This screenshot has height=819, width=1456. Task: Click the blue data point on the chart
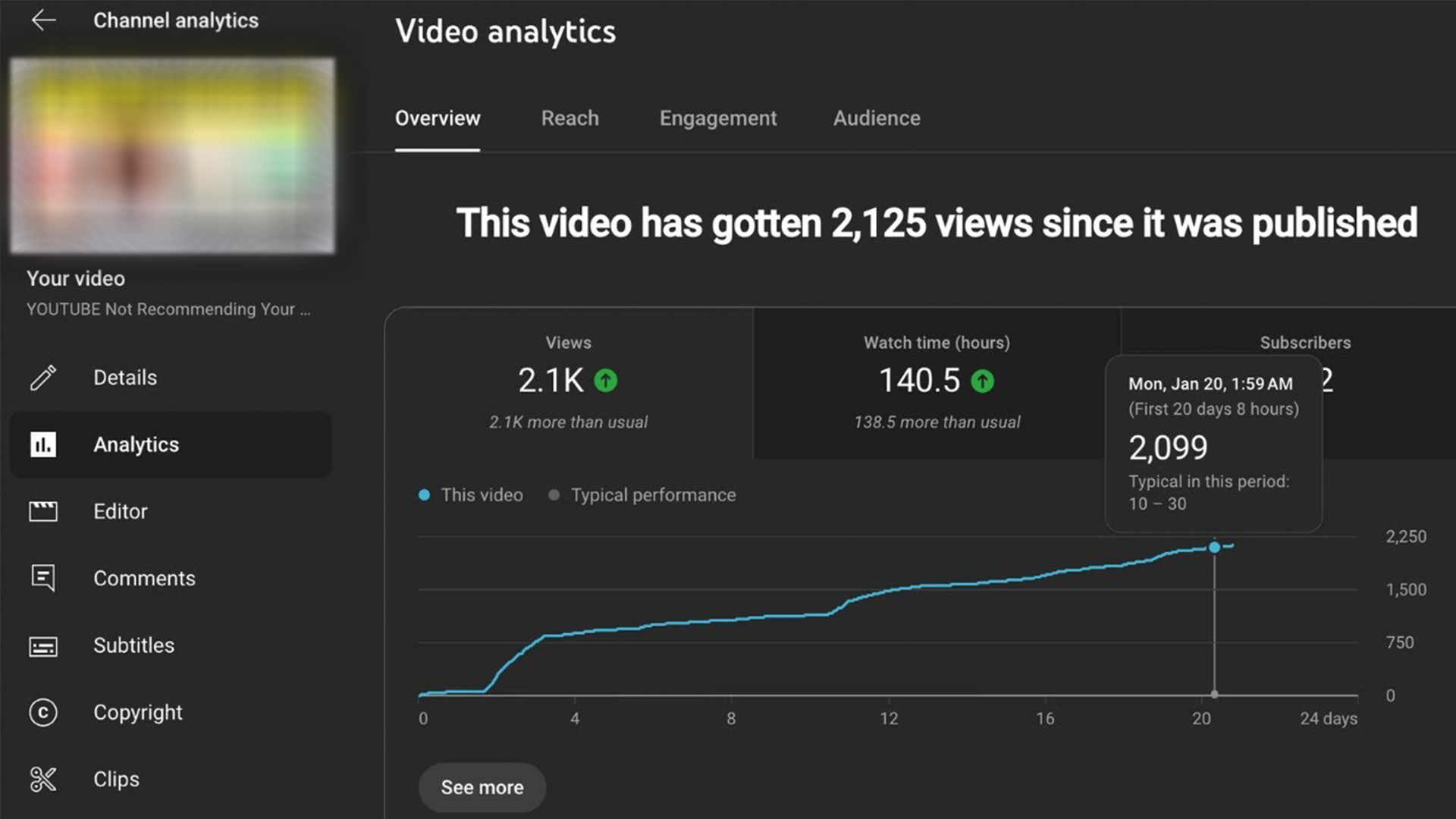[1214, 548]
